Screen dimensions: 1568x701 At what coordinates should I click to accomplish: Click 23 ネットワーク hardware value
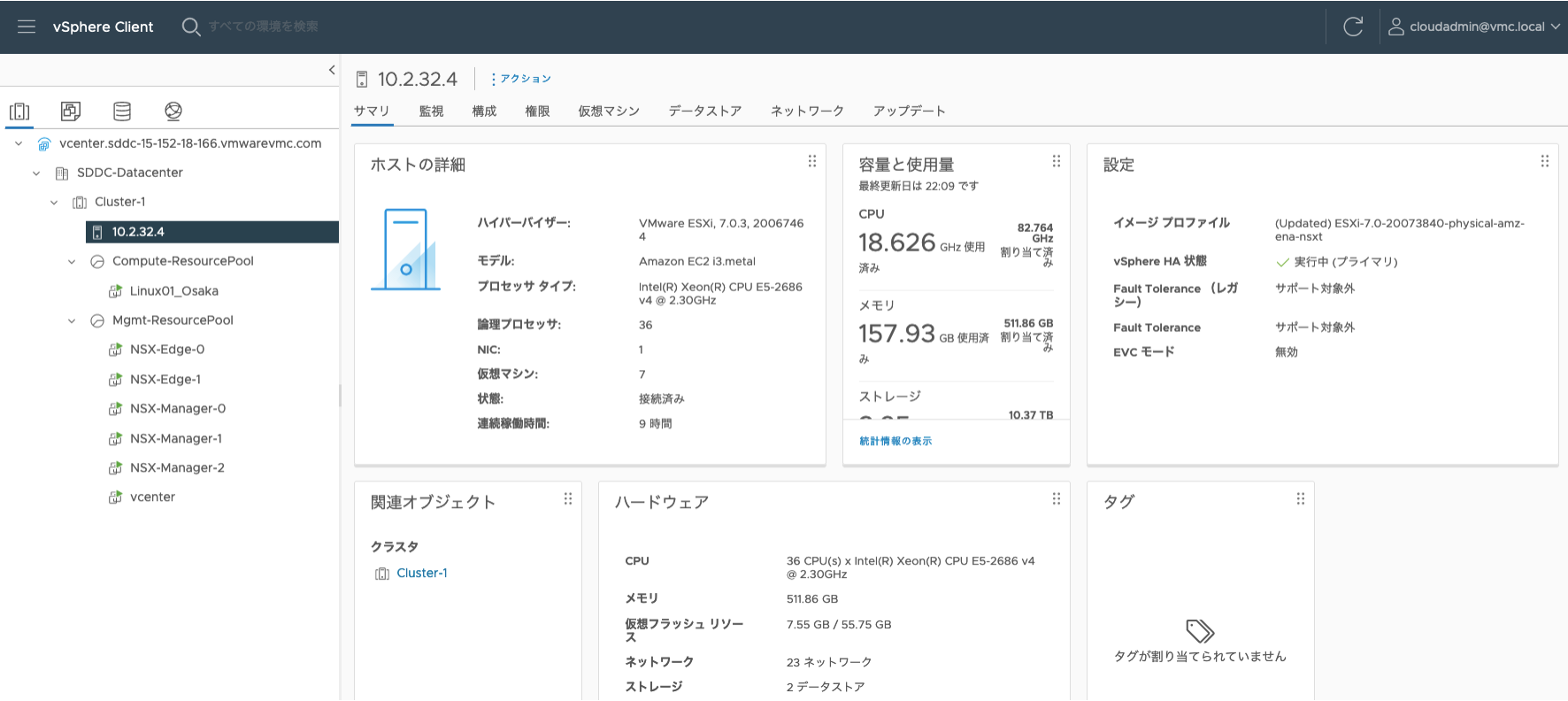[829, 662]
